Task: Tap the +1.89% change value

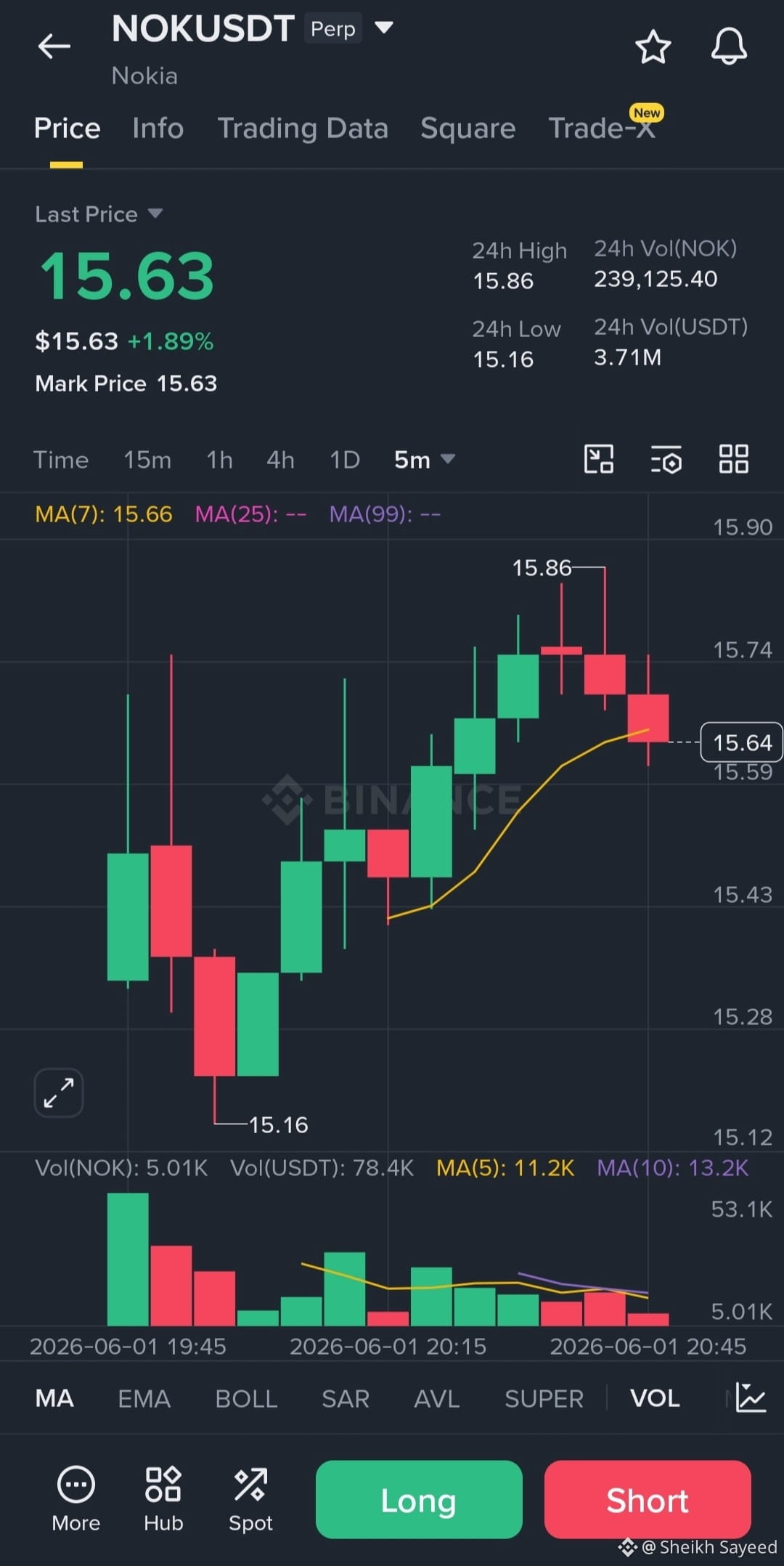Action: point(171,341)
